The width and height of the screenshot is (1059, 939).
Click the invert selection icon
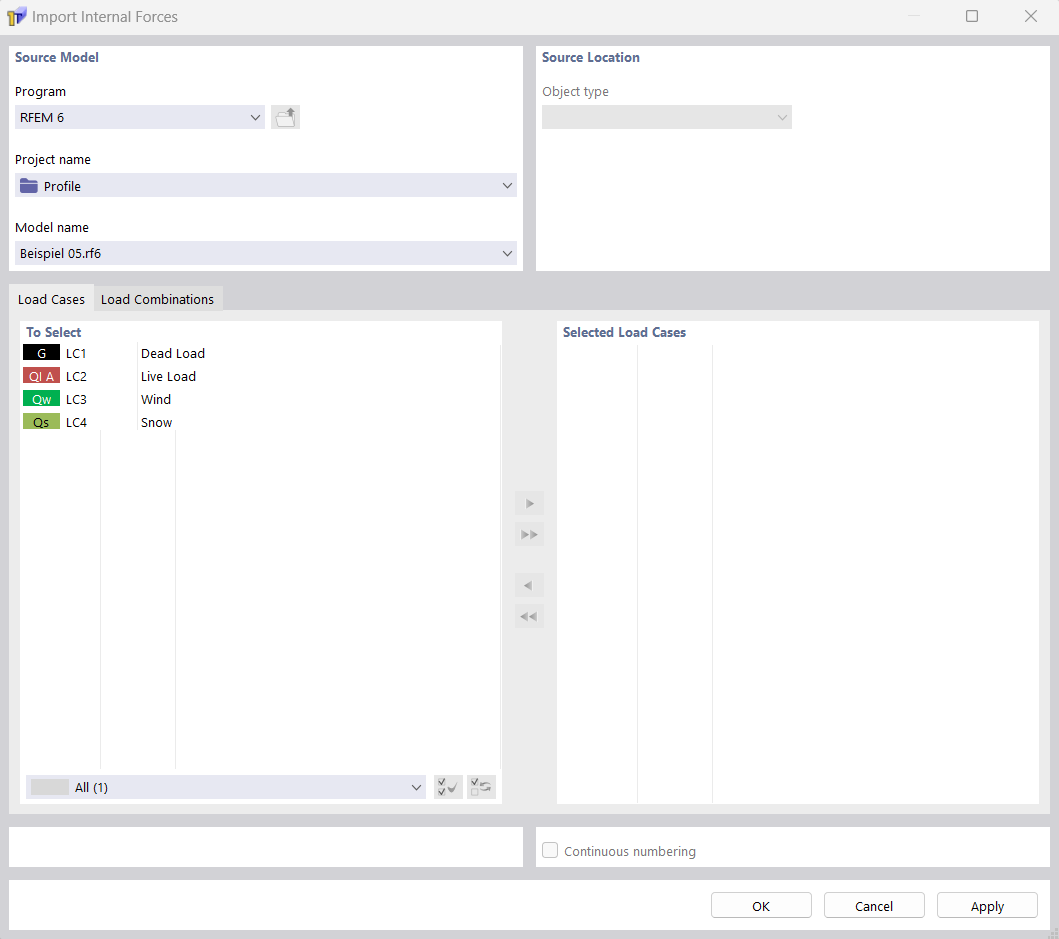coord(481,787)
